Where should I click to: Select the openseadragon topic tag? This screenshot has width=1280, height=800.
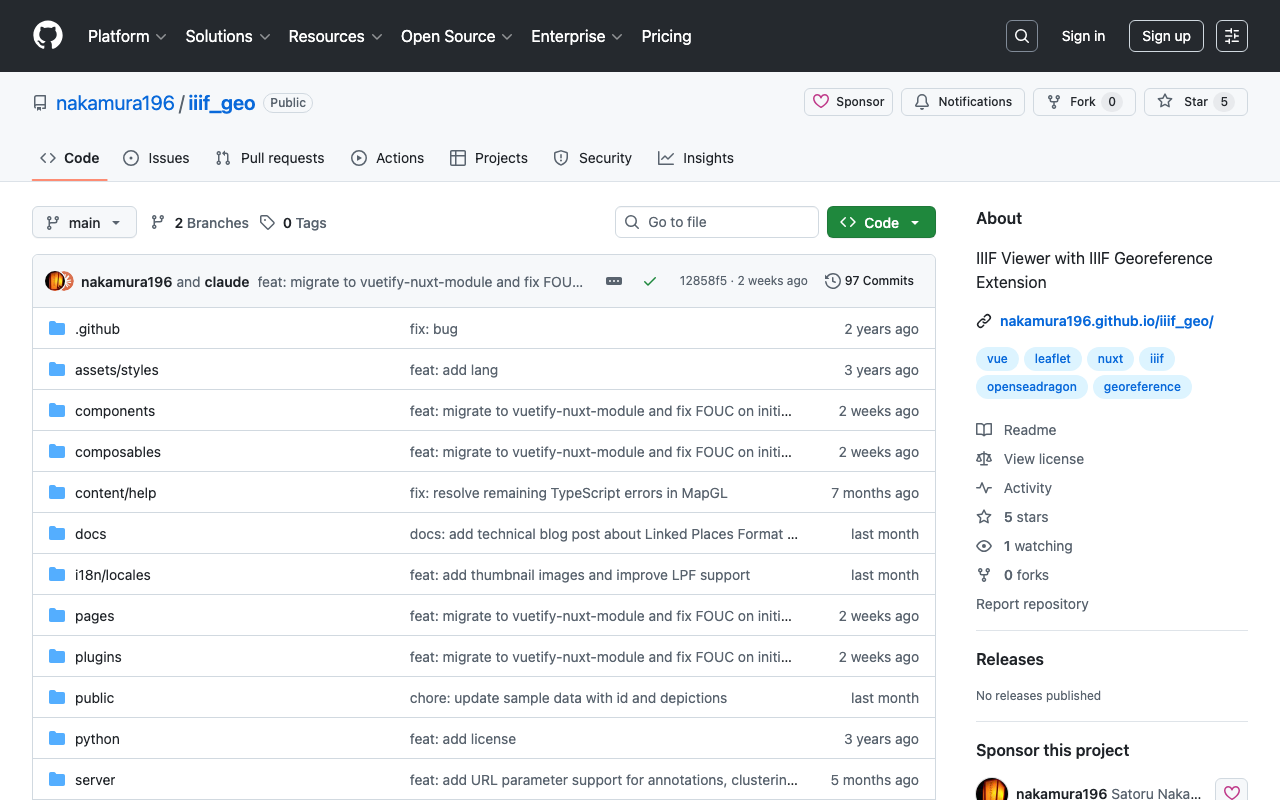coord(1031,387)
